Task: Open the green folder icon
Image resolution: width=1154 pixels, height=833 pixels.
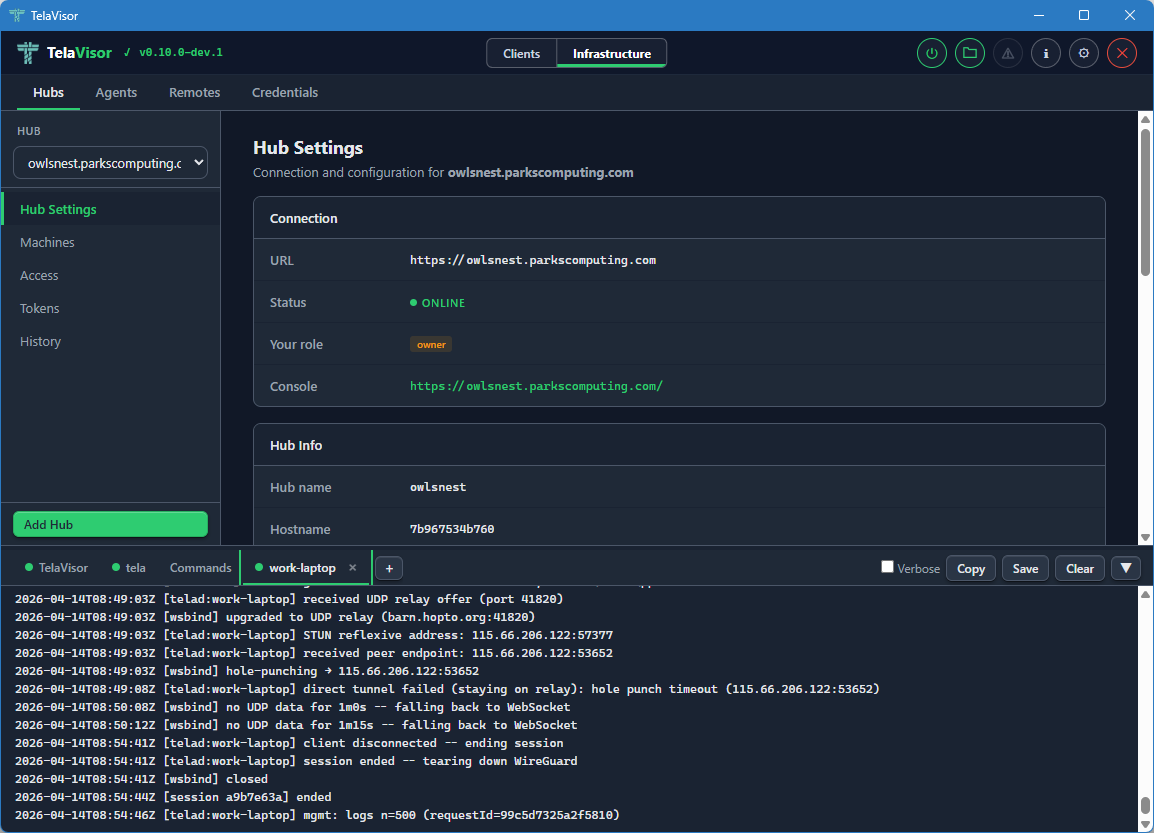Action: [x=970, y=54]
